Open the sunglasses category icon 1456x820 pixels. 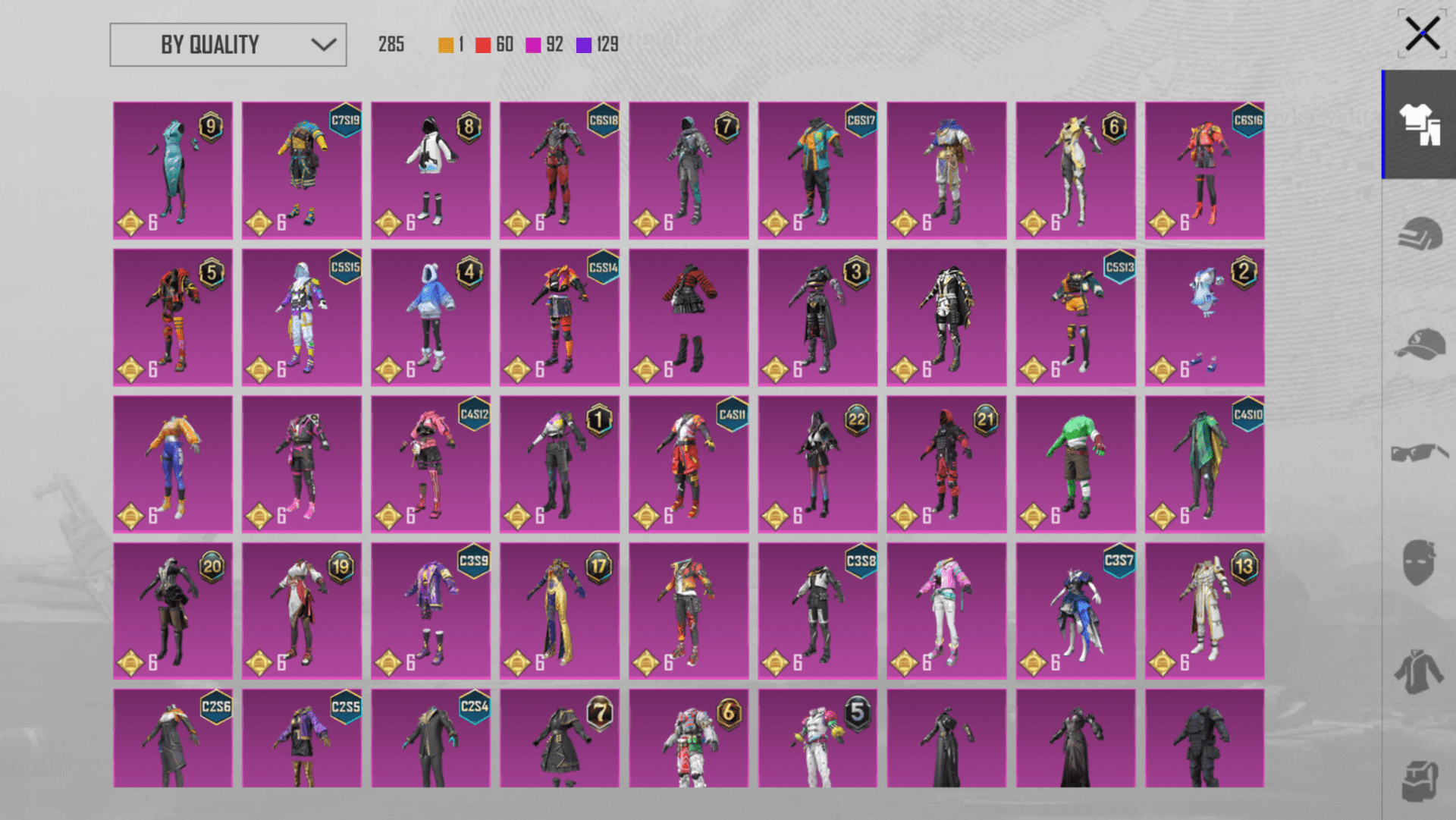pos(1419,453)
